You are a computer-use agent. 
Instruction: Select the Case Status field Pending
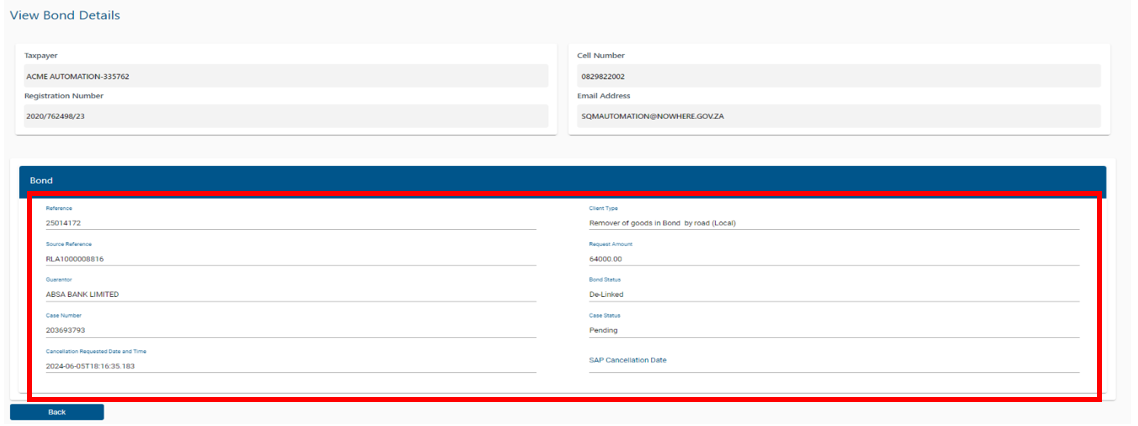pos(833,330)
